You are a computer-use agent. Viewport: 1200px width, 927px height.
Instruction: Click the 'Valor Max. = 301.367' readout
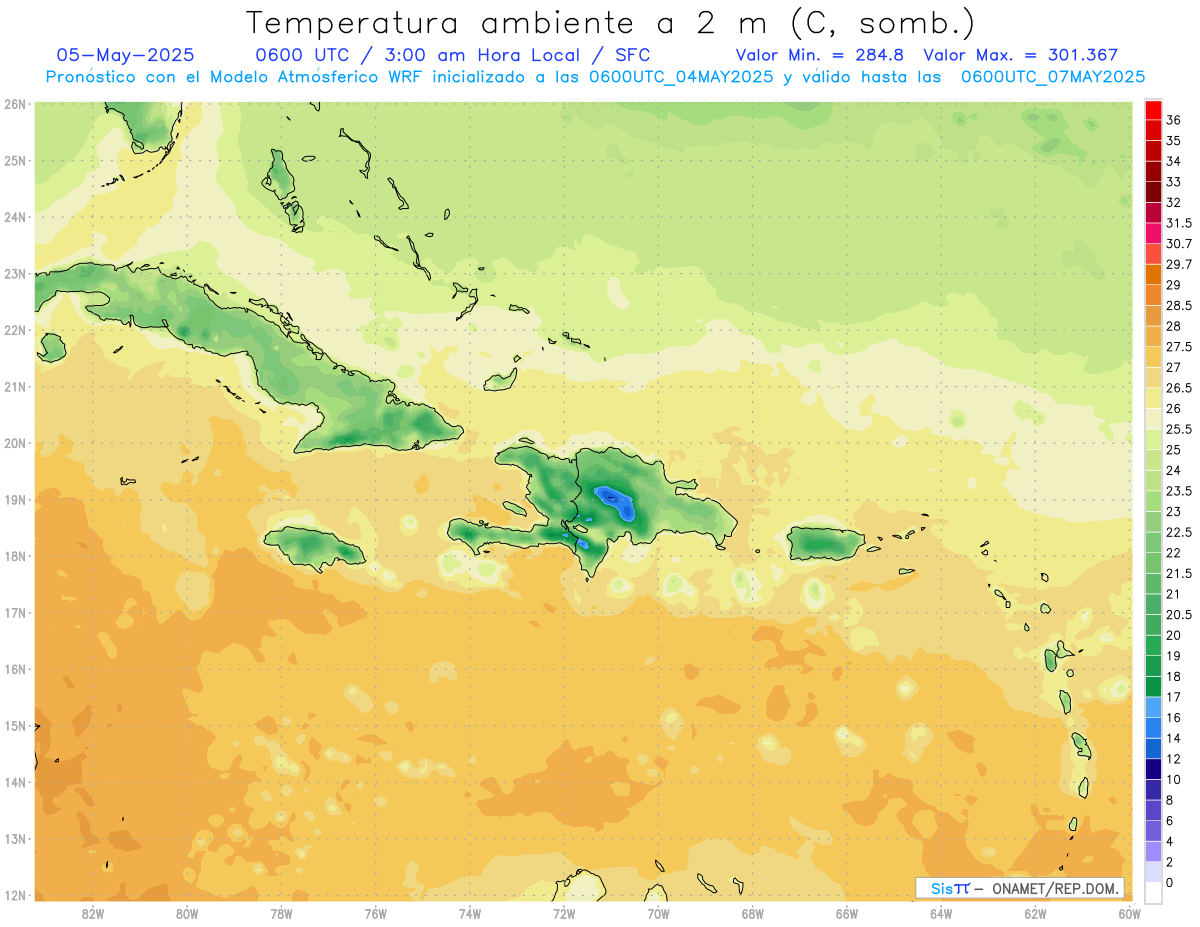click(x=1021, y=55)
